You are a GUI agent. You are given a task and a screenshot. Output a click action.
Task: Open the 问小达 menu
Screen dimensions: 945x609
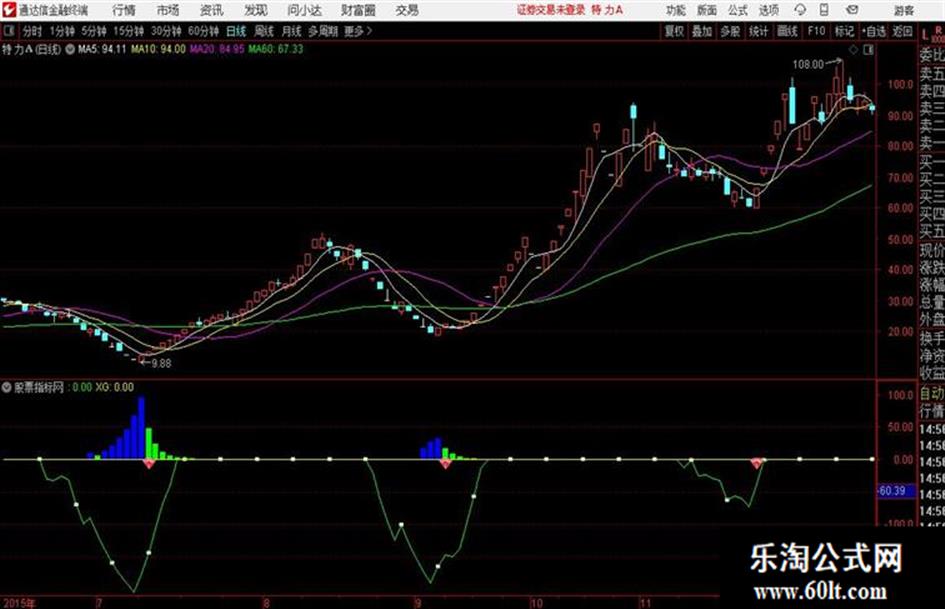[x=304, y=10]
